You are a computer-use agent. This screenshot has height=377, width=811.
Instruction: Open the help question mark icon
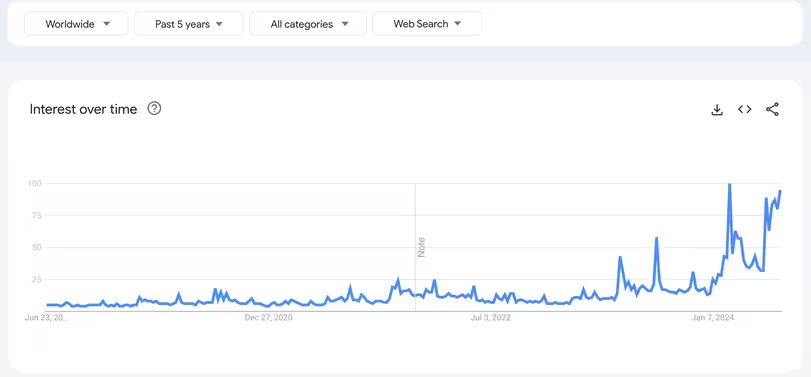pos(154,109)
